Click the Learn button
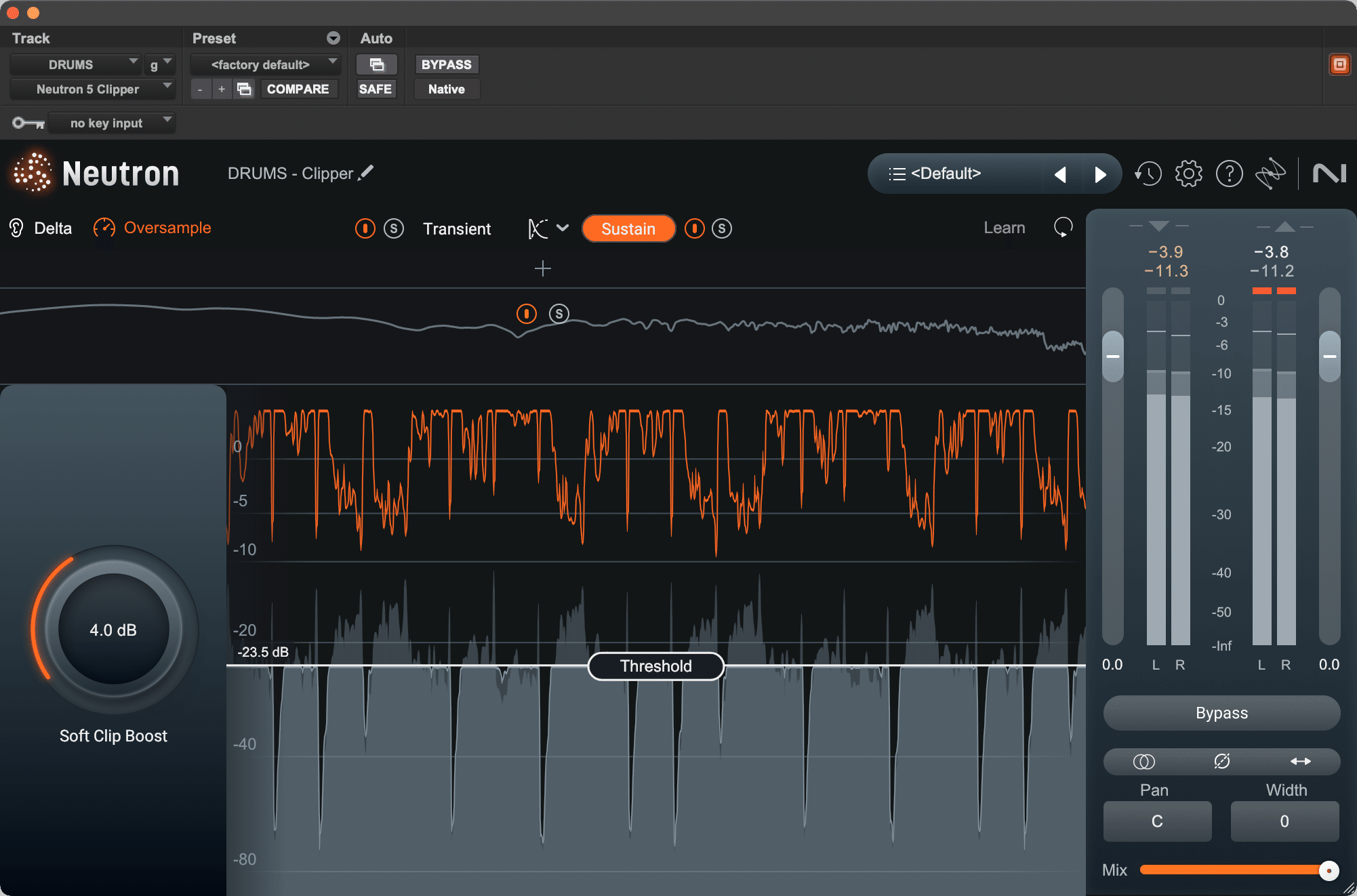1357x896 pixels. (1004, 228)
